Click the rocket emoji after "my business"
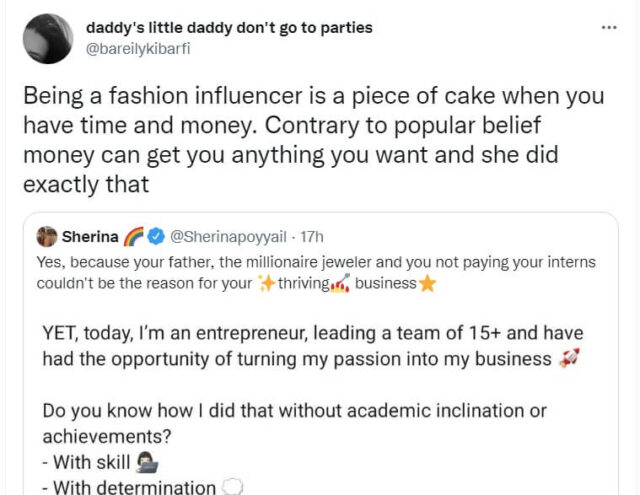 pos(569,360)
